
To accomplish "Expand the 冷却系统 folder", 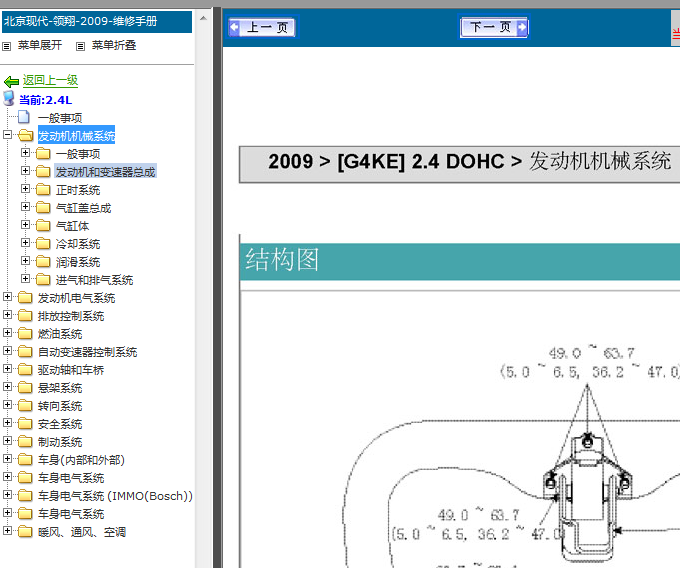I will [25, 242].
